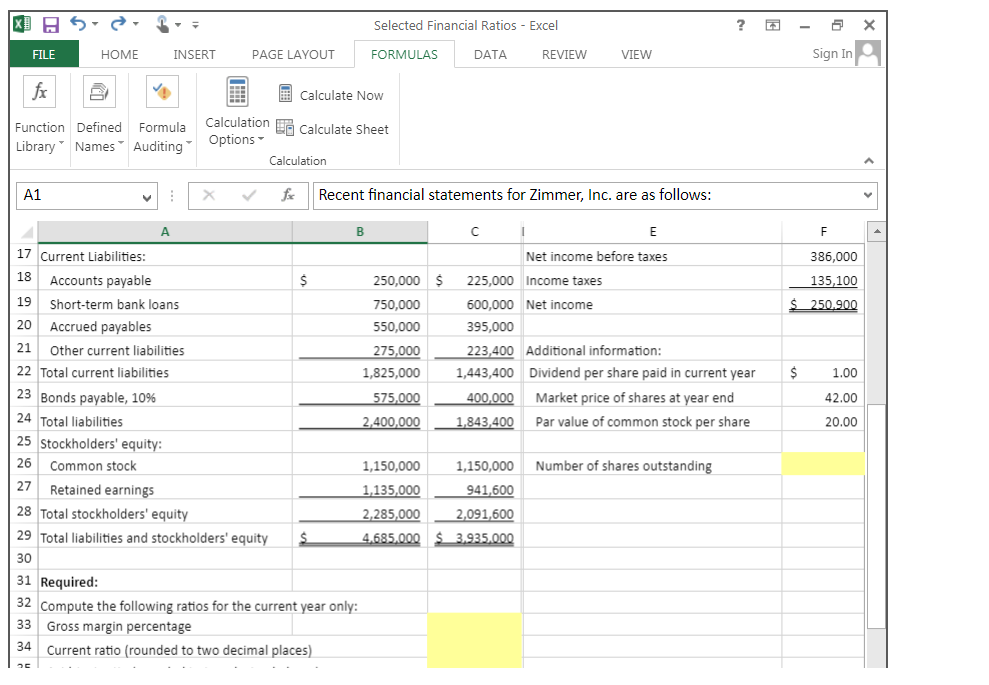Open the Defined Names group
This screenshot has width=989, height=685.
99,114
